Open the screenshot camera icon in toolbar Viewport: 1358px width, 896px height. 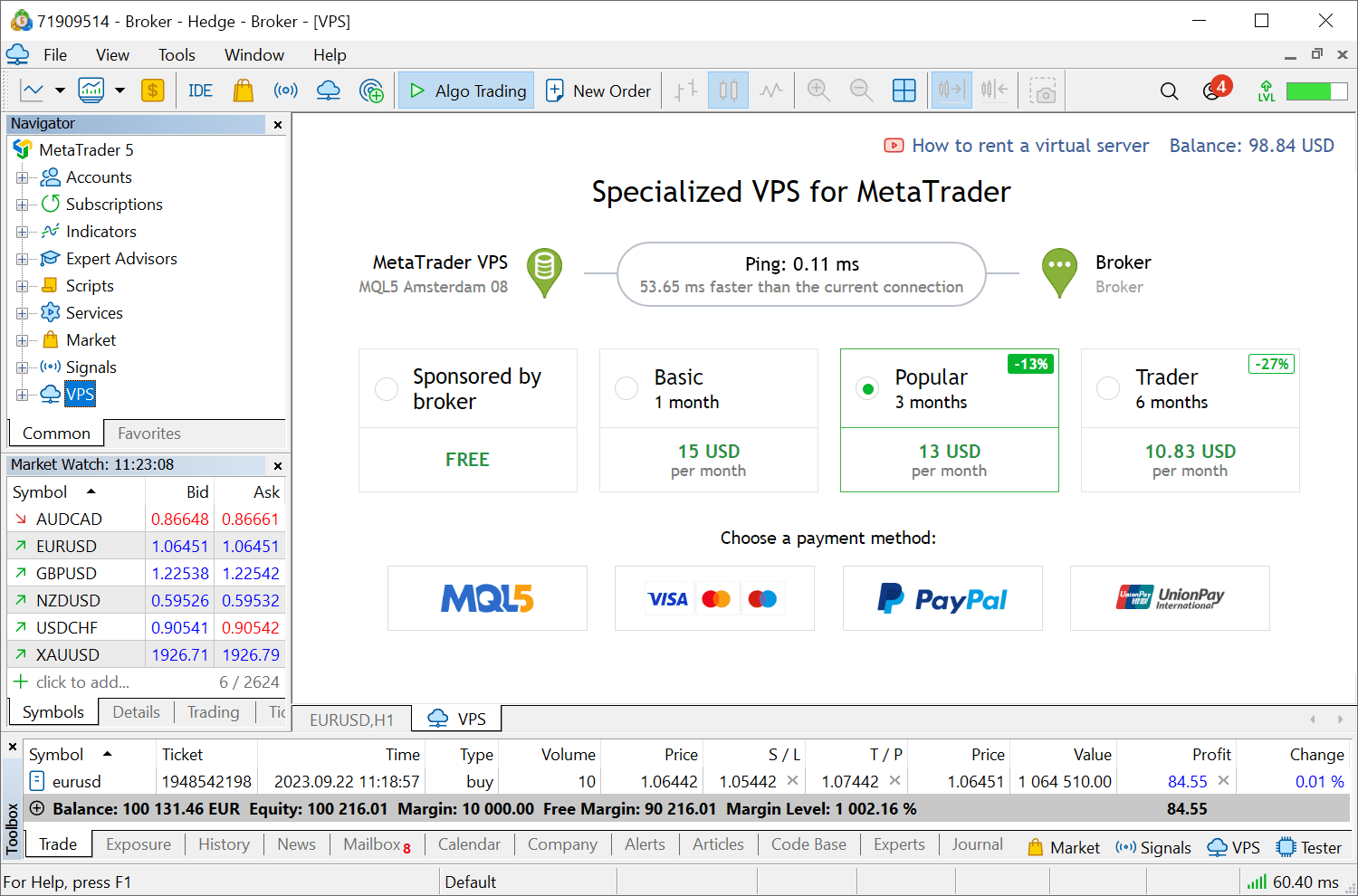[x=1043, y=91]
